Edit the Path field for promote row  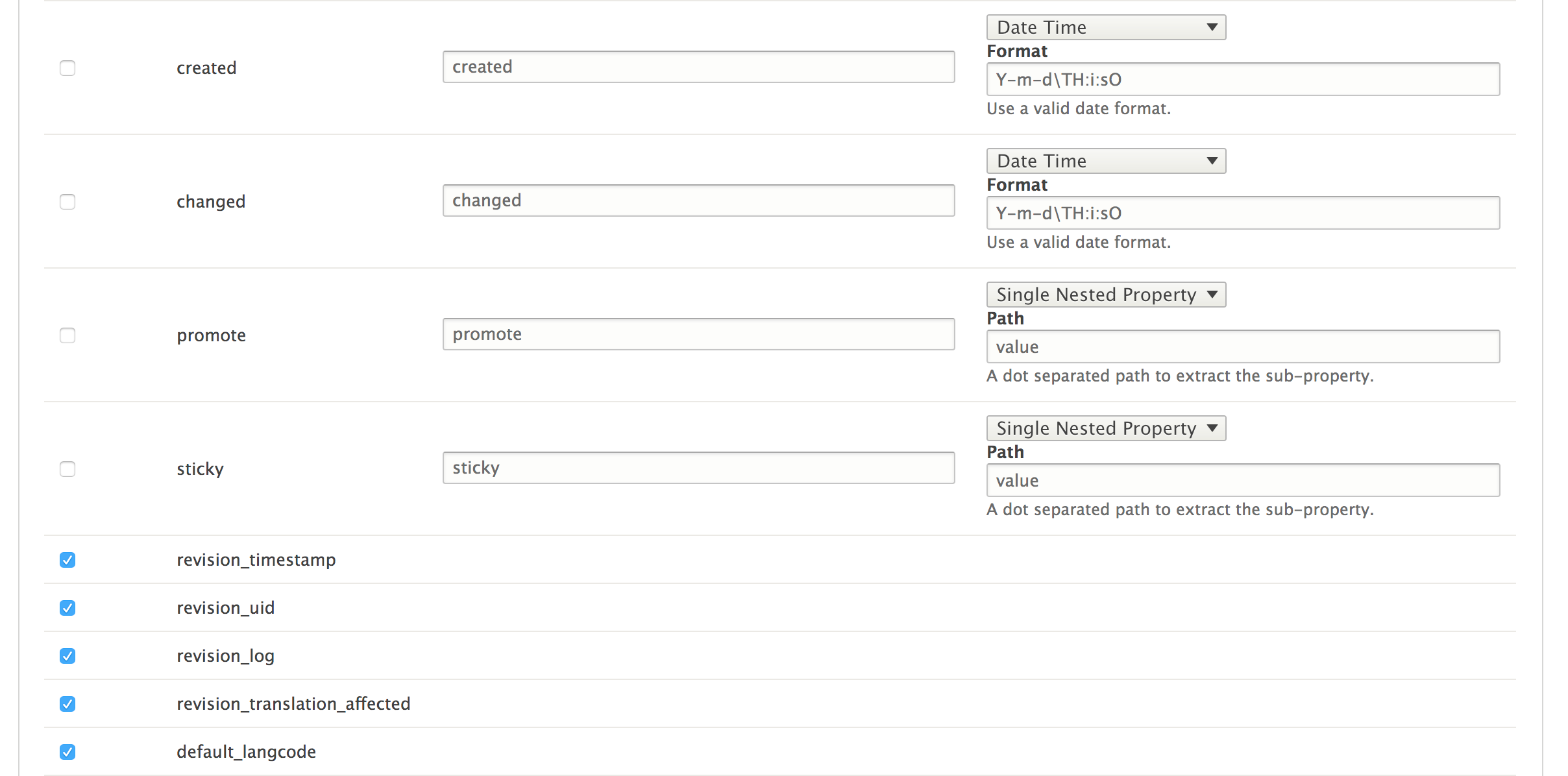tap(1243, 346)
